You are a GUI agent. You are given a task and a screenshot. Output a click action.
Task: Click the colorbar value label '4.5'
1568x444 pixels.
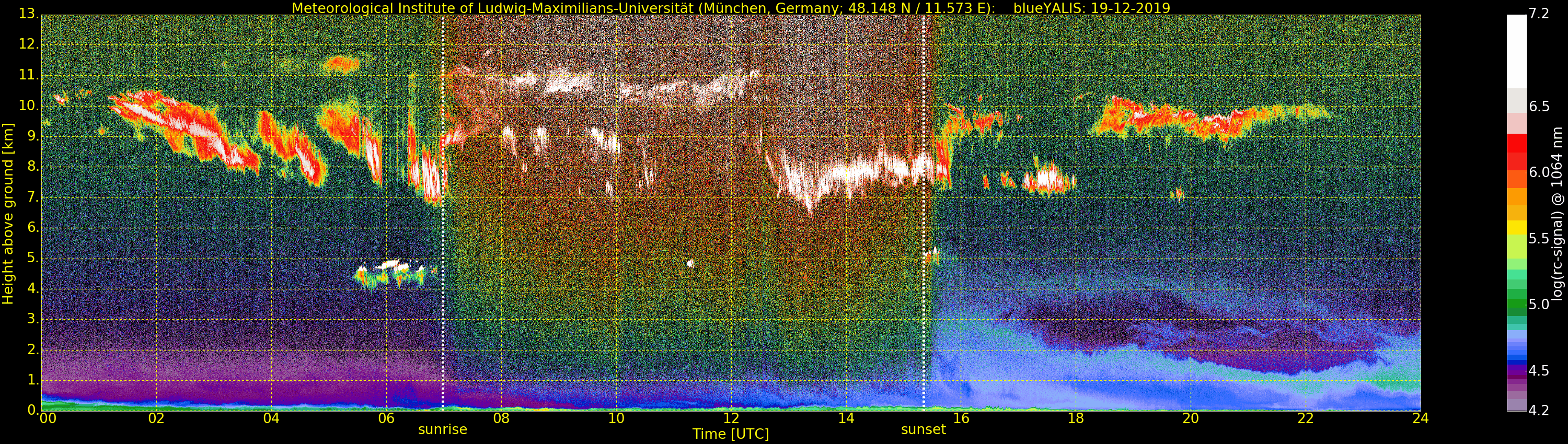point(1539,371)
